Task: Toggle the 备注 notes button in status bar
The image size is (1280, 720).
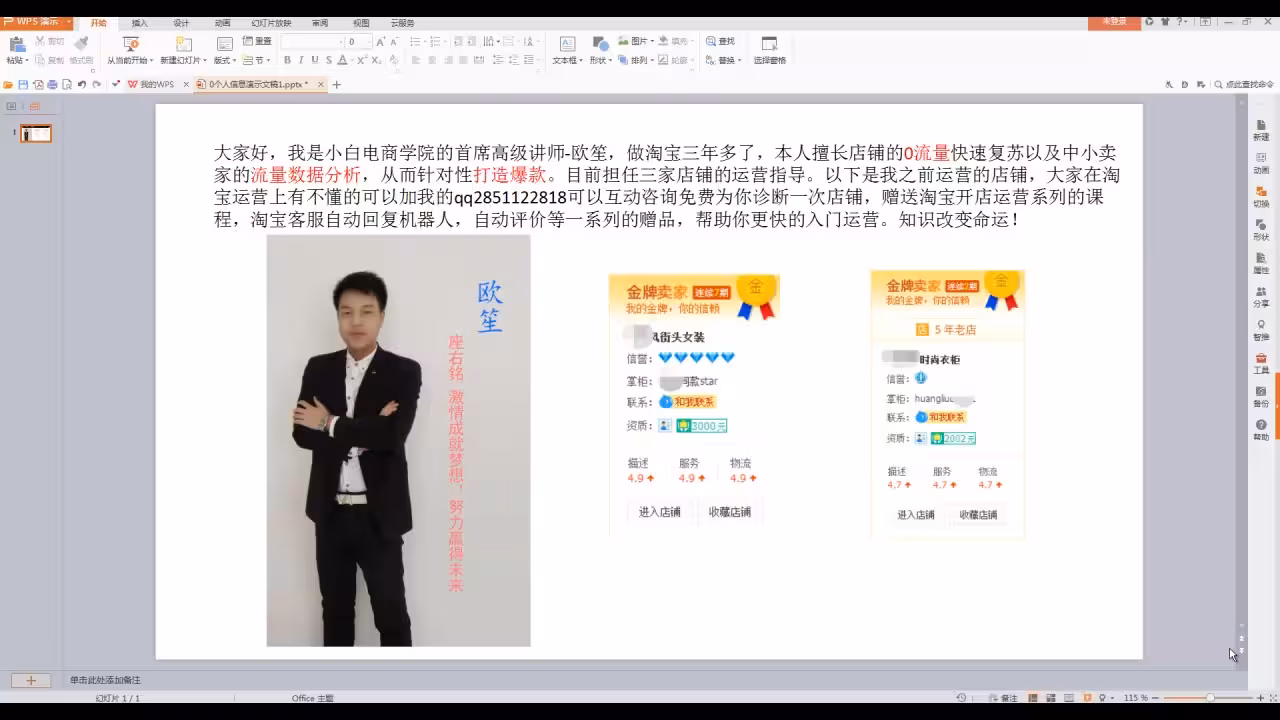Action: click(x=1004, y=697)
